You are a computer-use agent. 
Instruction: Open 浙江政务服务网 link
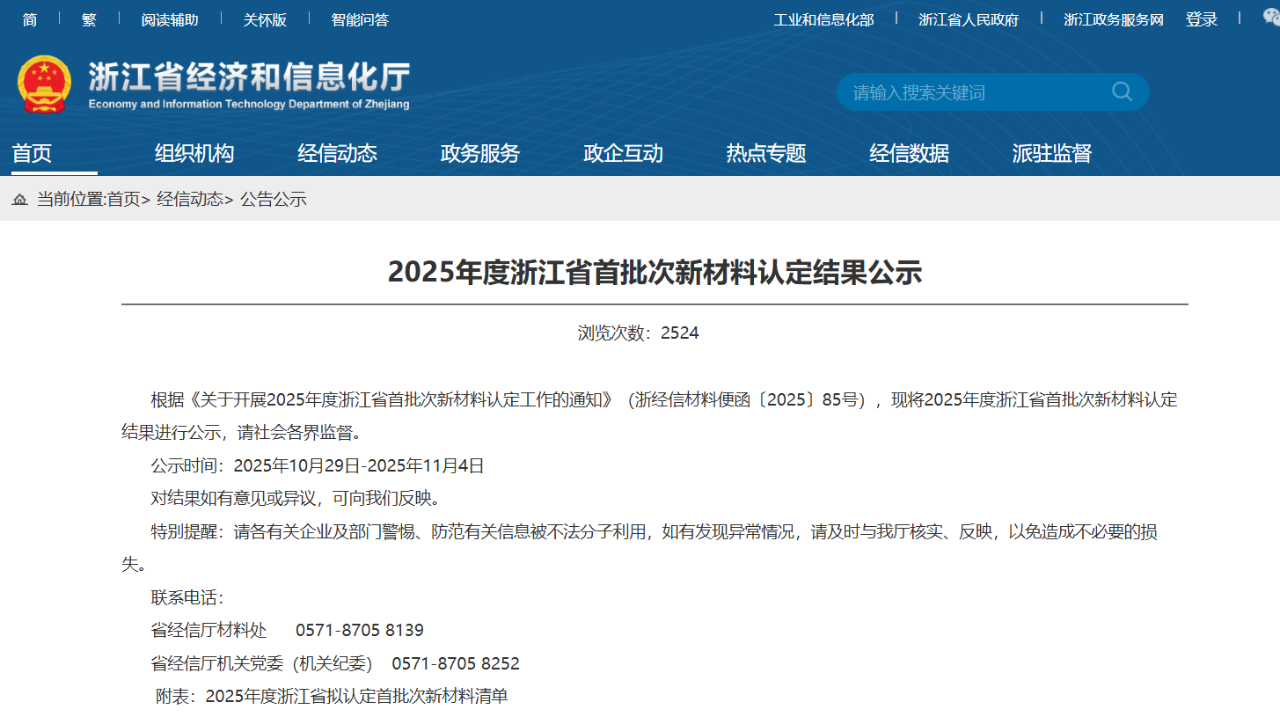(x=1113, y=20)
